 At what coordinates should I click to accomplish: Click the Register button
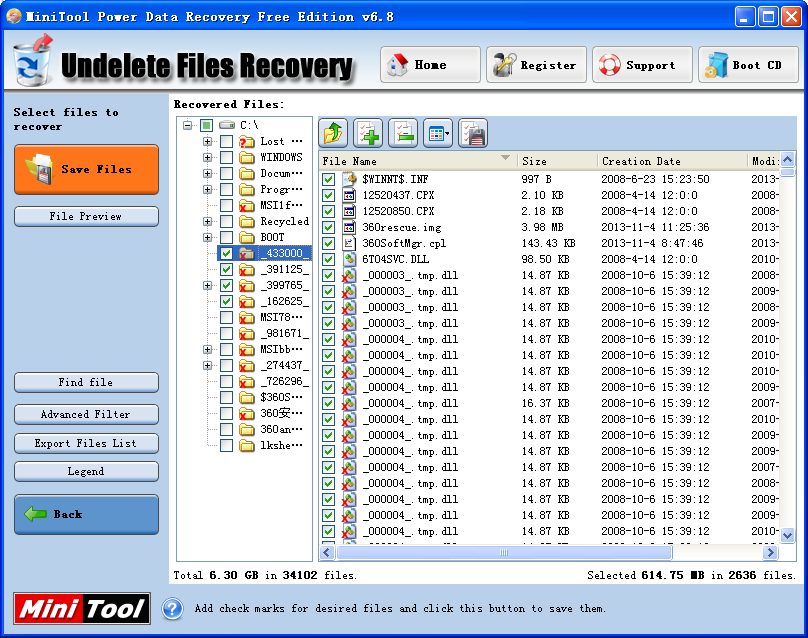tap(536, 64)
